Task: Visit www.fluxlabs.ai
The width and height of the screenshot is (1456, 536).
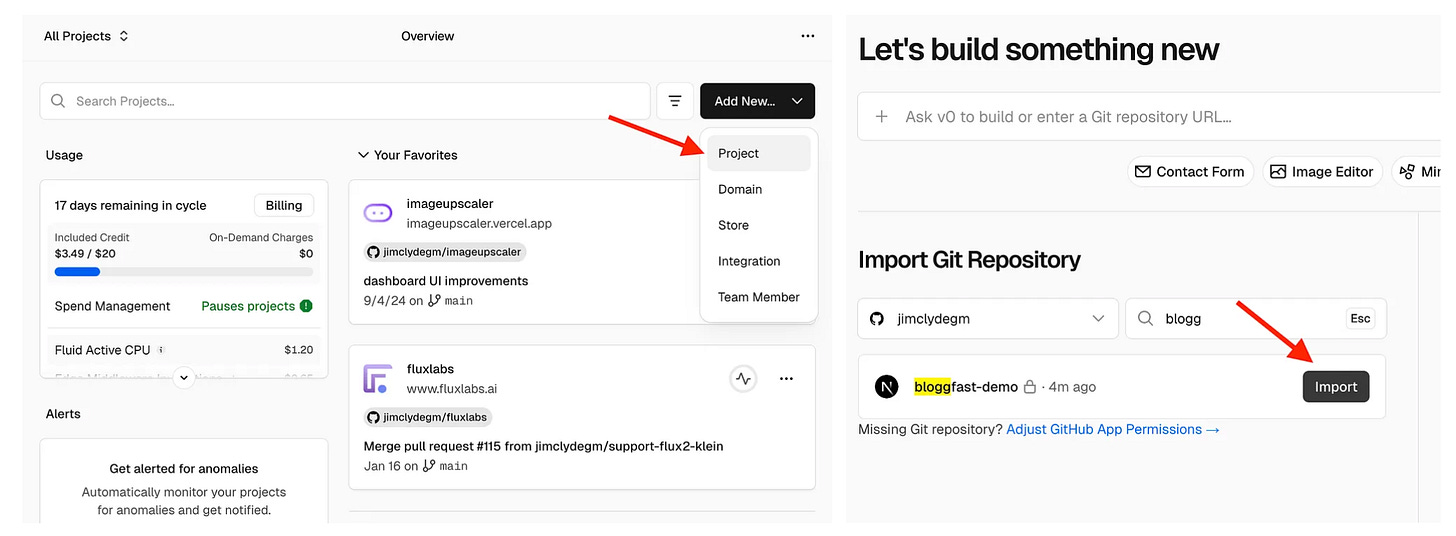Action: pyautogui.click(x=452, y=389)
